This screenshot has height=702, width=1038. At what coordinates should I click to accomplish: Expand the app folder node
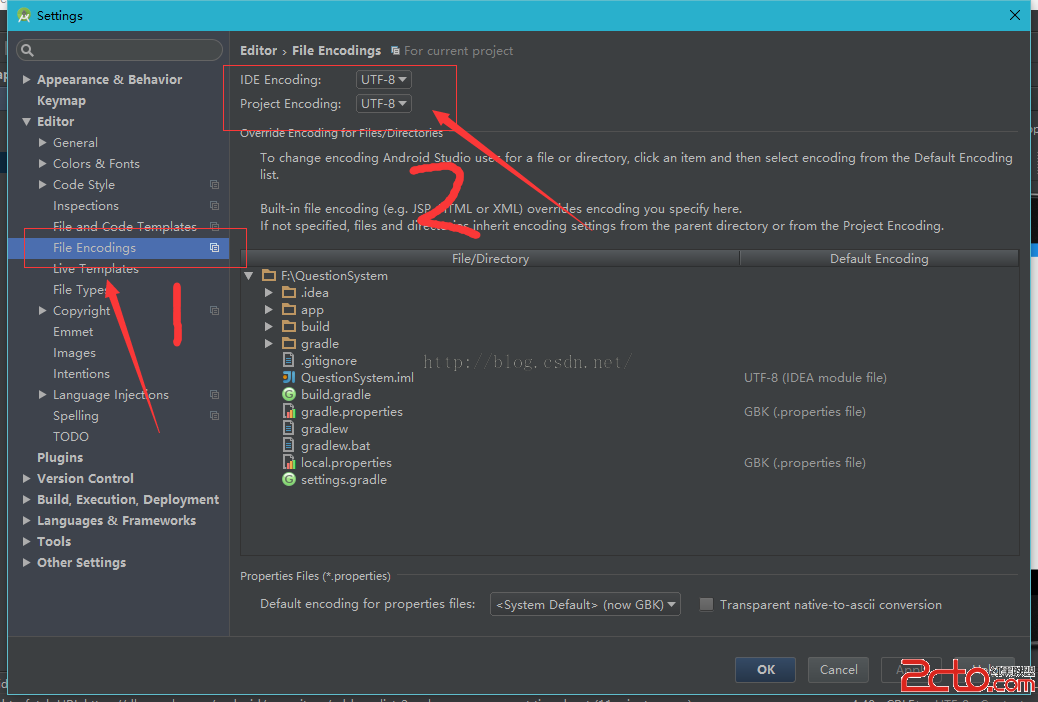pyautogui.click(x=269, y=309)
